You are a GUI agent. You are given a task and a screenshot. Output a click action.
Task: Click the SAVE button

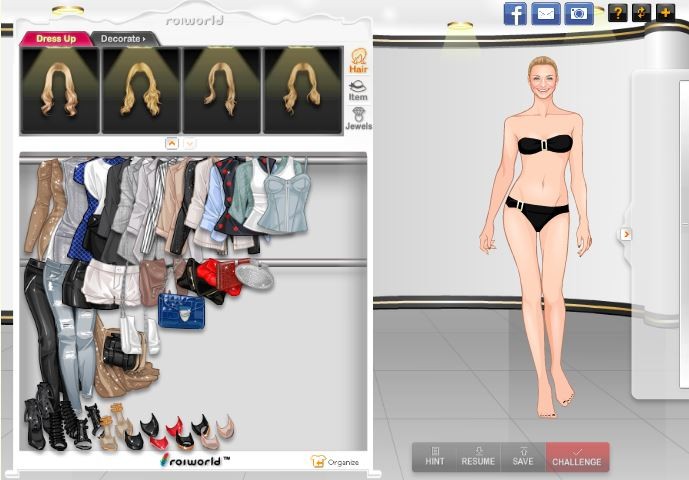(523, 456)
